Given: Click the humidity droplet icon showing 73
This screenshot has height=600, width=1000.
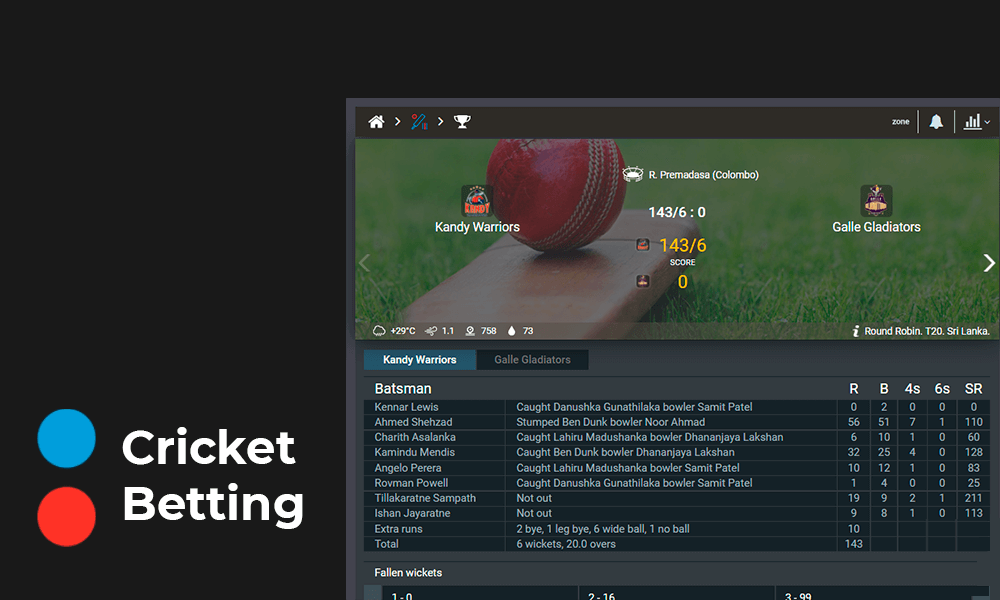Looking at the screenshot, I should [511, 331].
